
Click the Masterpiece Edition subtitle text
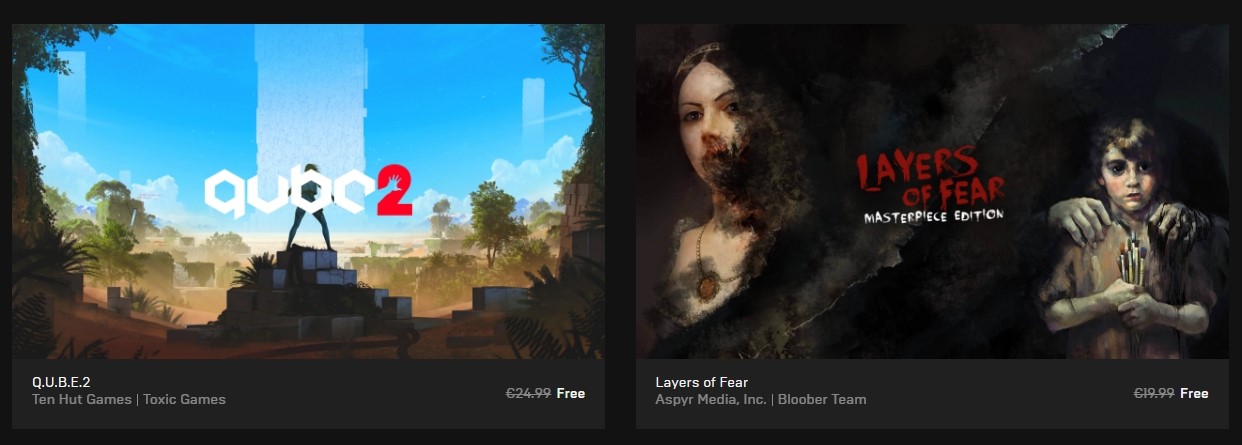pos(934,215)
